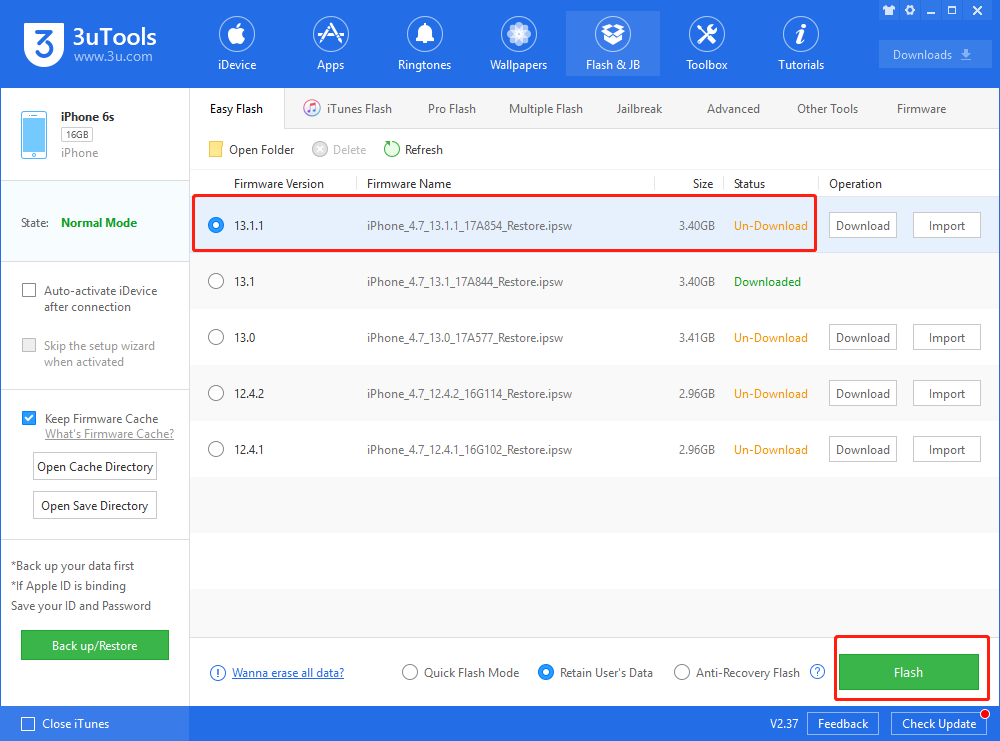1000x741 pixels.
Task: Go to Ringtones section
Action: tap(424, 43)
